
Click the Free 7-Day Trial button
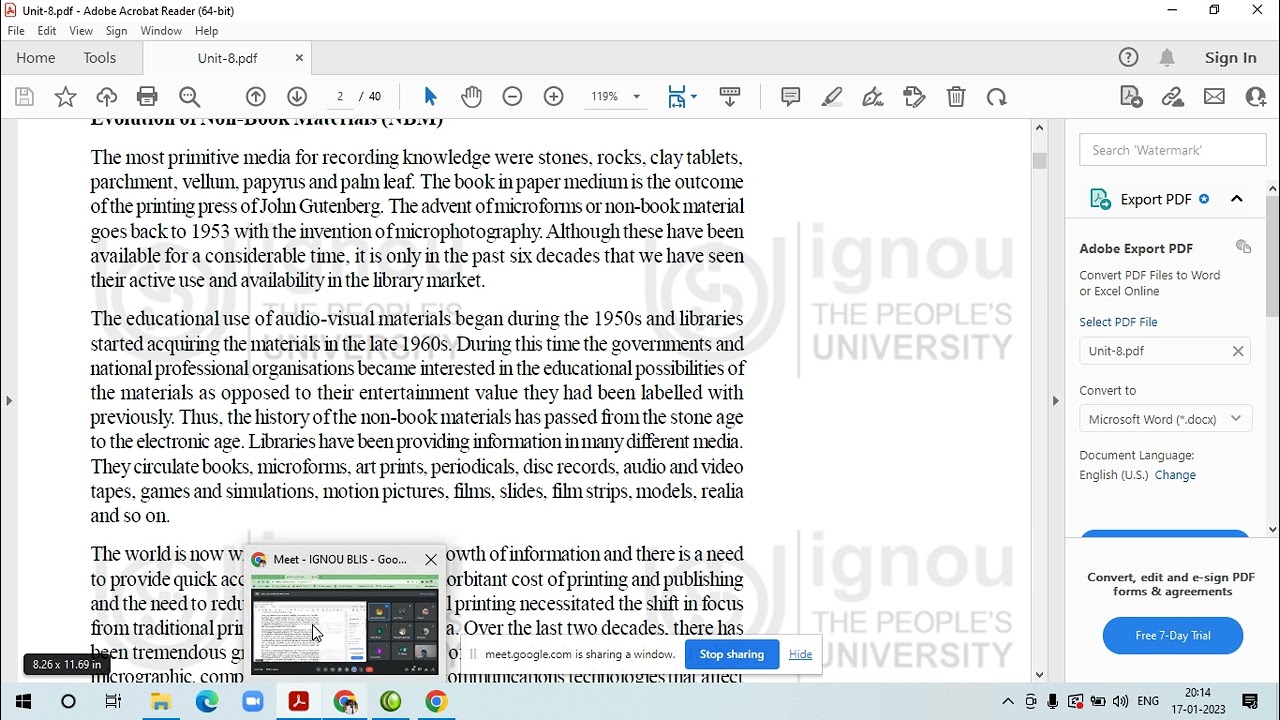coord(1173,635)
